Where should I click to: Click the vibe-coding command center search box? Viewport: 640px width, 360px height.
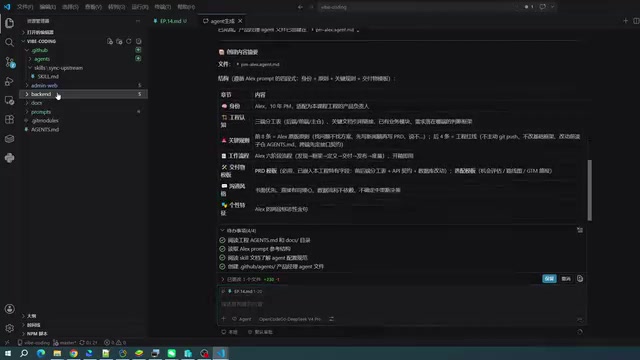point(417,7)
